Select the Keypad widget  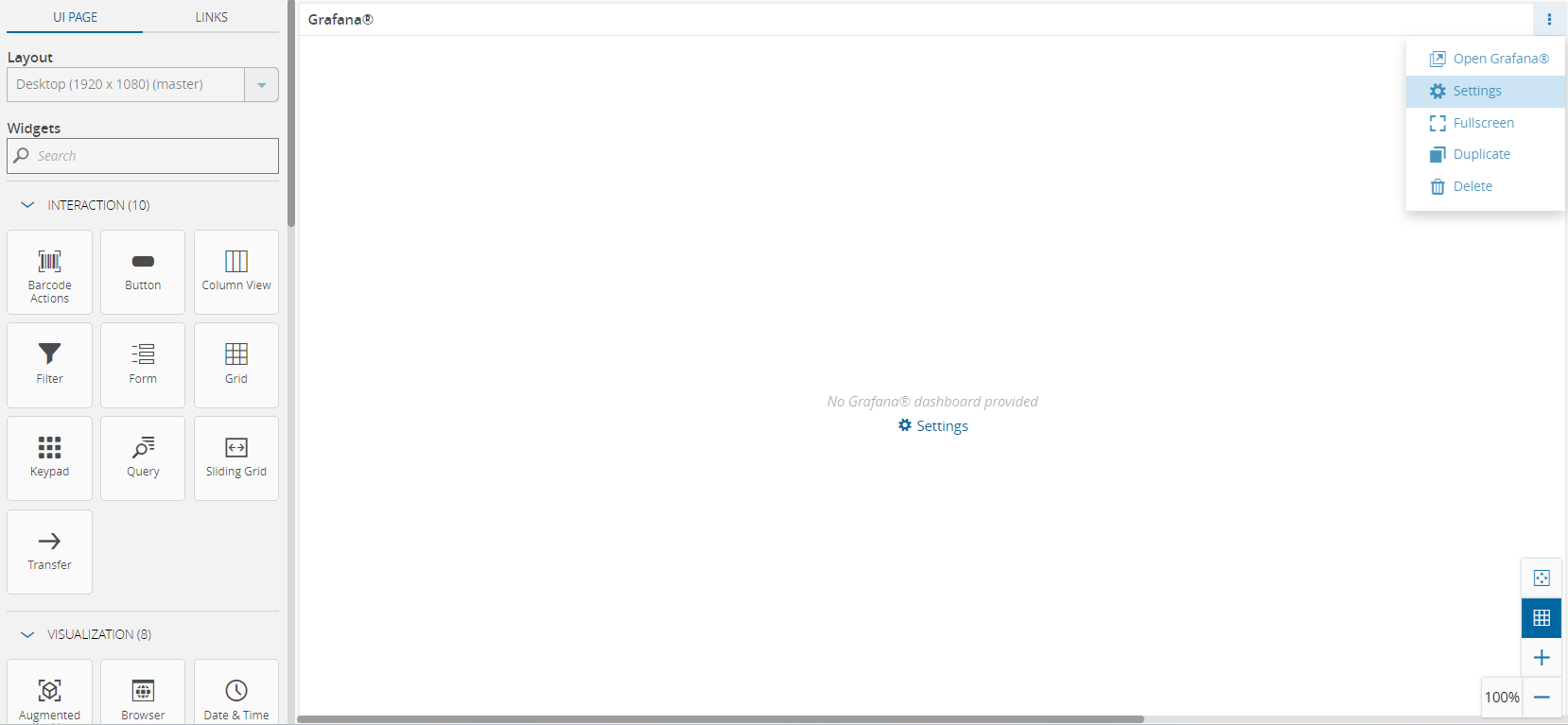(49, 458)
